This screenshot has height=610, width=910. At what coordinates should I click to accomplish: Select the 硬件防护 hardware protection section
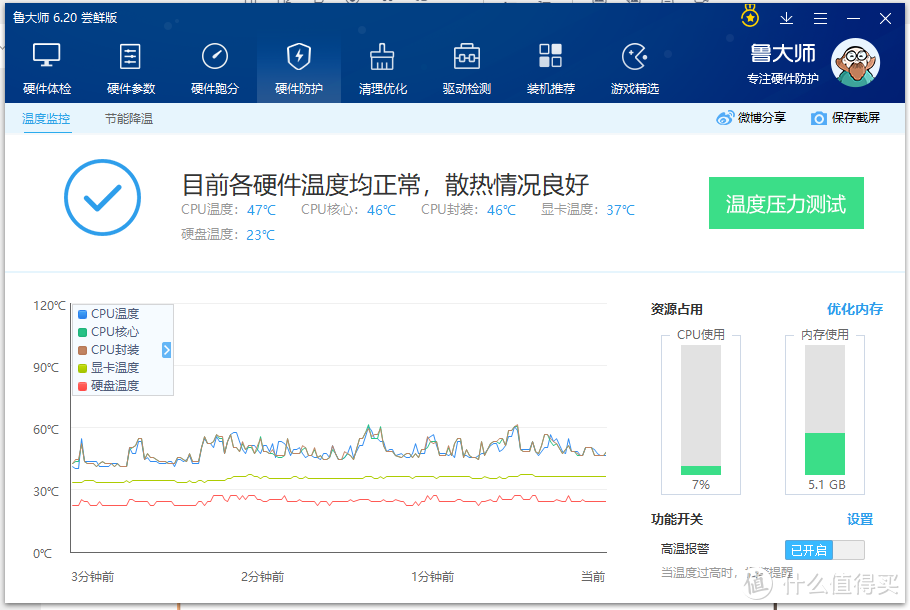(x=299, y=68)
